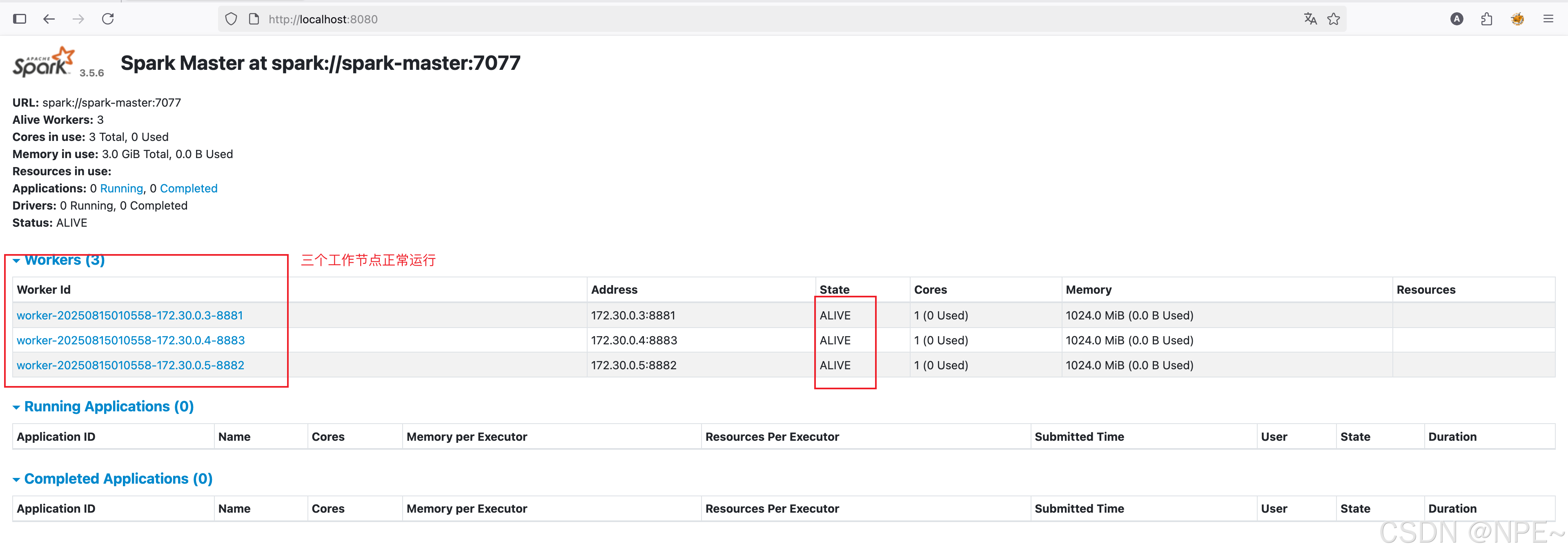Select the Spark version 3.5.6 label
Image resolution: width=1568 pixels, height=558 pixels.
tap(91, 72)
